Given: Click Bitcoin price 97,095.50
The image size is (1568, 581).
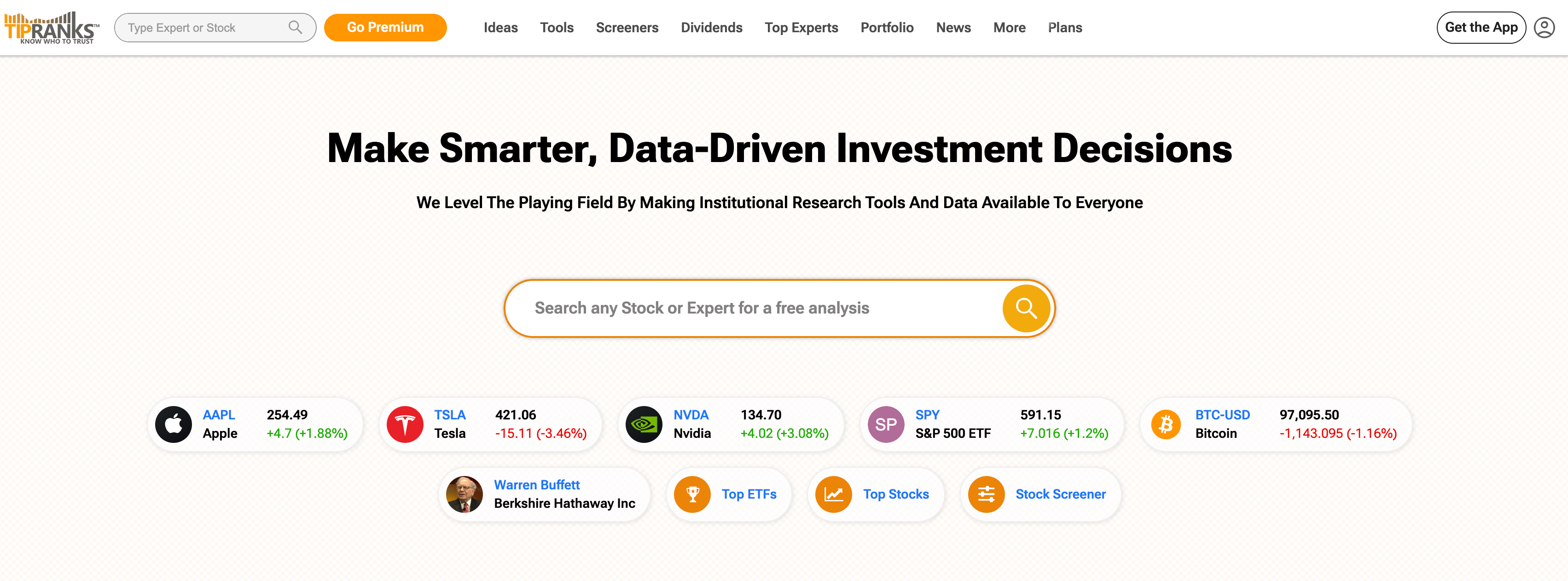Looking at the screenshot, I should (x=1309, y=415).
